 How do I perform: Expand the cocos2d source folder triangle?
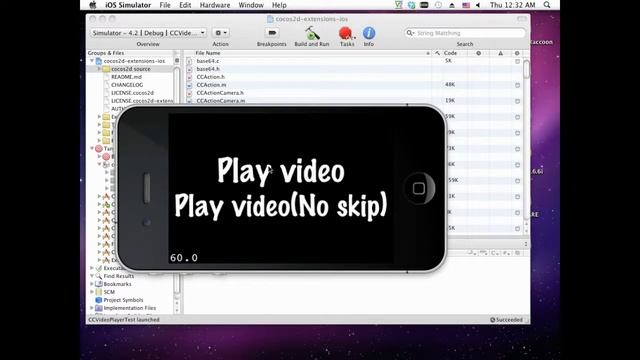pos(99,69)
